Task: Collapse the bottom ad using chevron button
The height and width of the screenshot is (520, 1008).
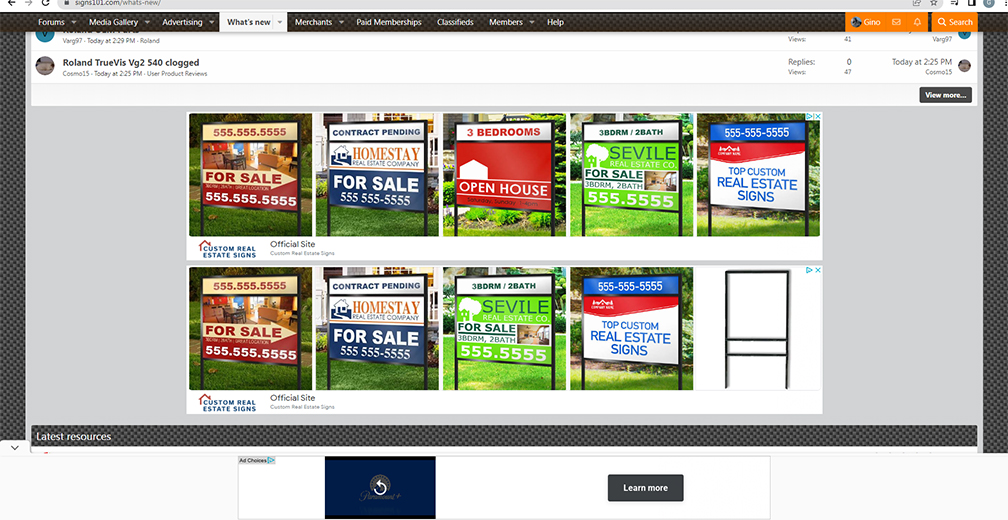Action: click(x=15, y=447)
